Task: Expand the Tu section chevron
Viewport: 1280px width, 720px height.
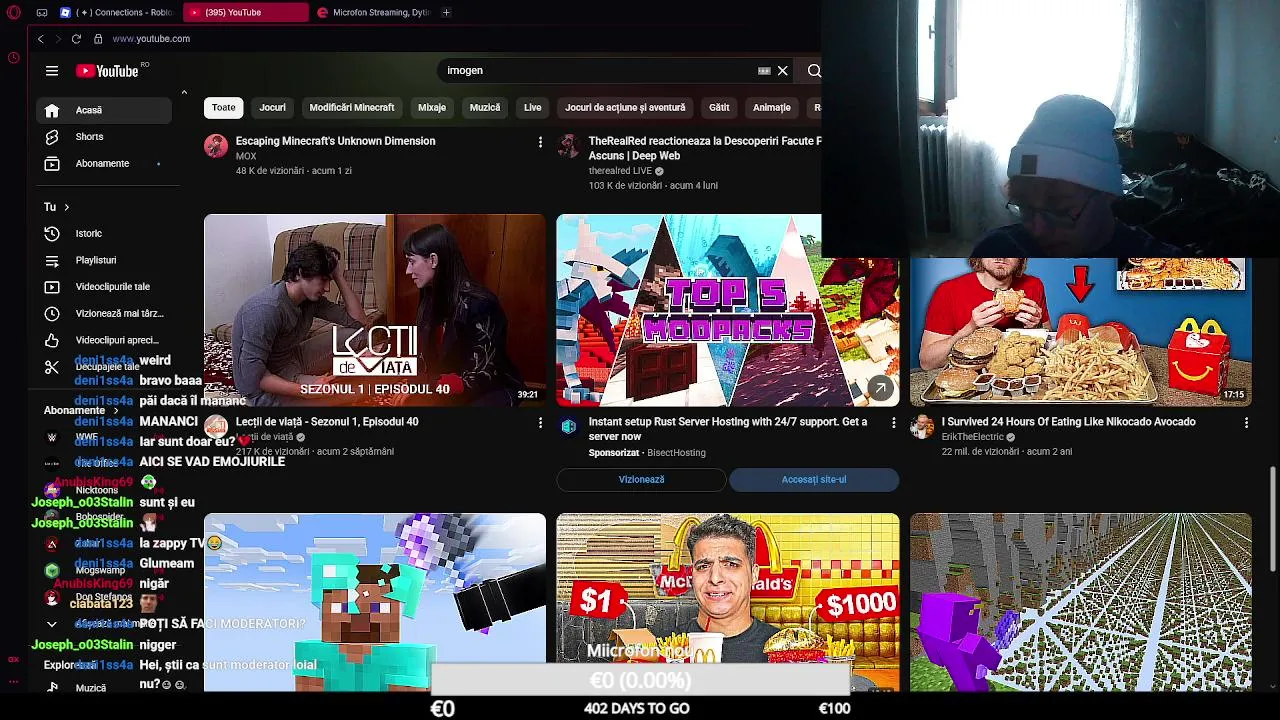Action: [x=66, y=207]
